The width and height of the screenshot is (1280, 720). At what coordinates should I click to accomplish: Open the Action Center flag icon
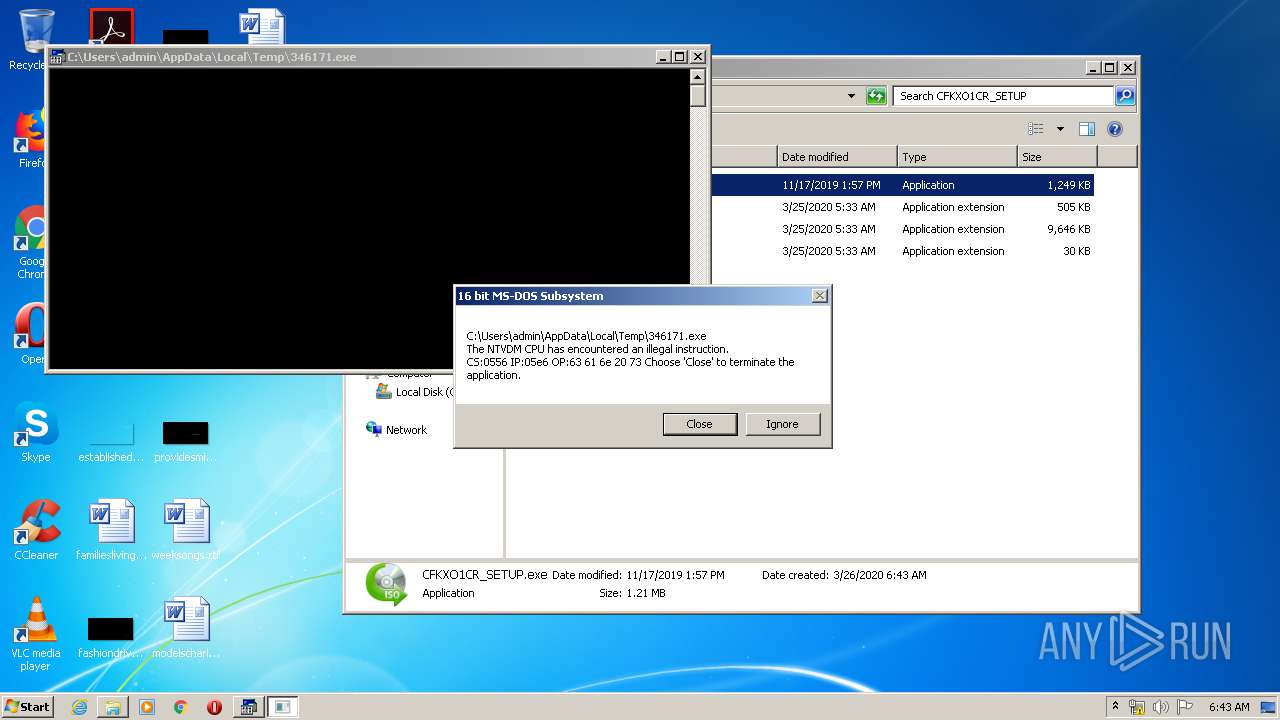(x=1185, y=707)
